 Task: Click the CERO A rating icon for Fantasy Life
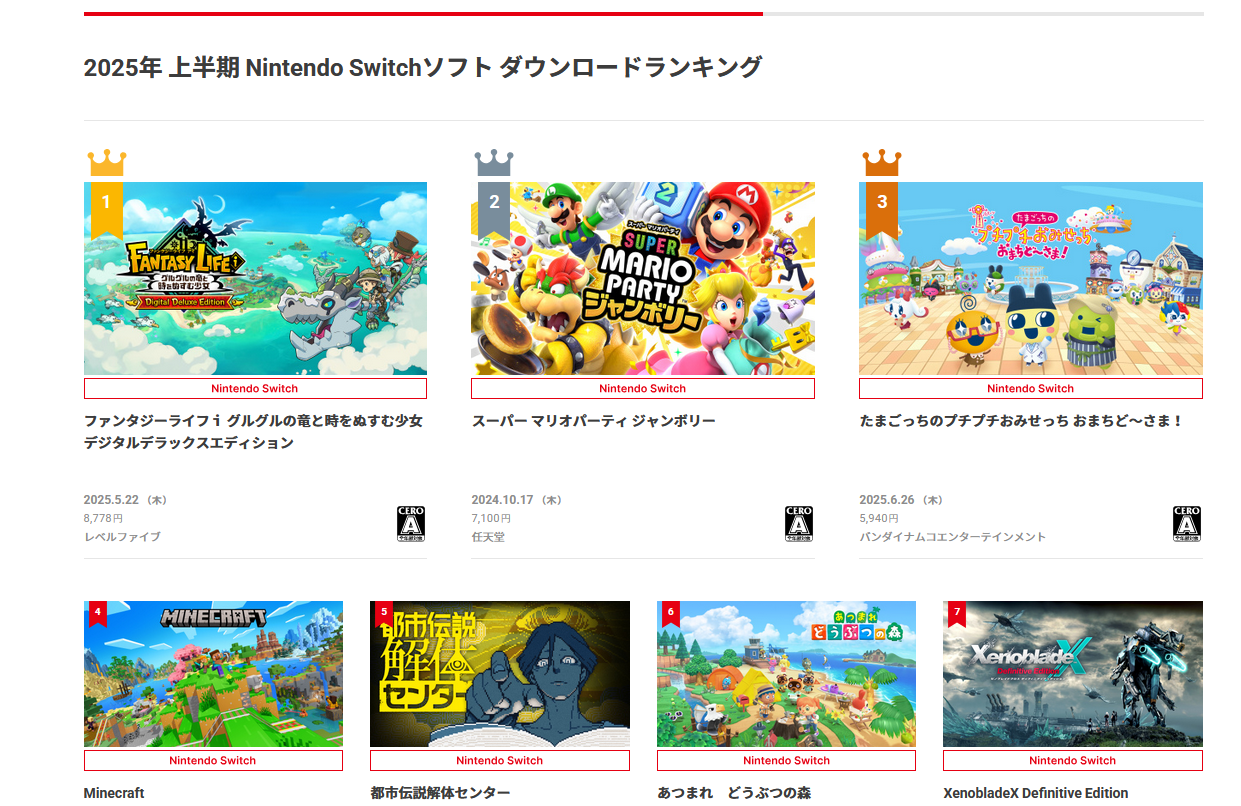(x=411, y=523)
